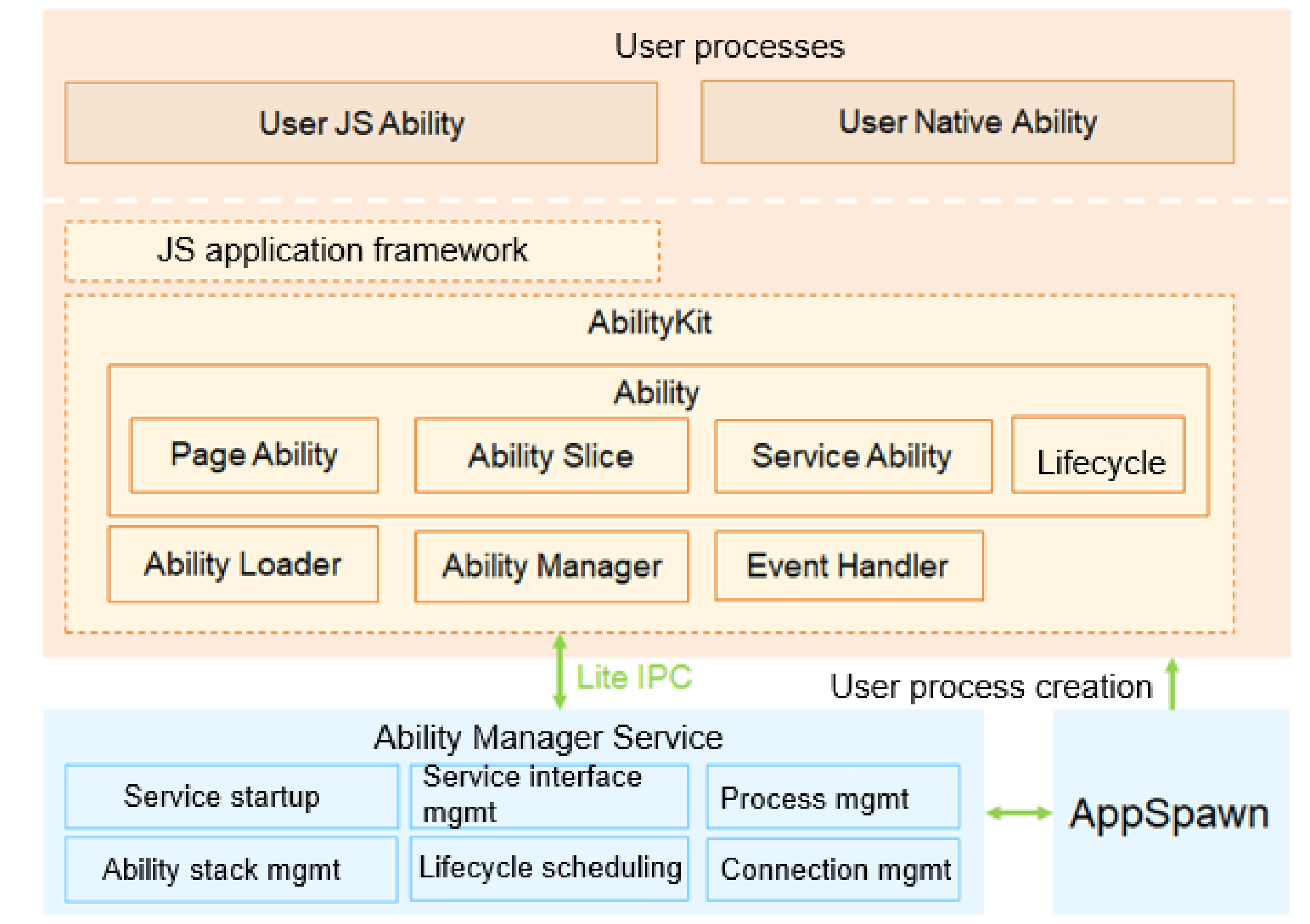Viewport: 1310px width, 924px height.
Task: Click the Page Ability box
Action: point(254,455)
